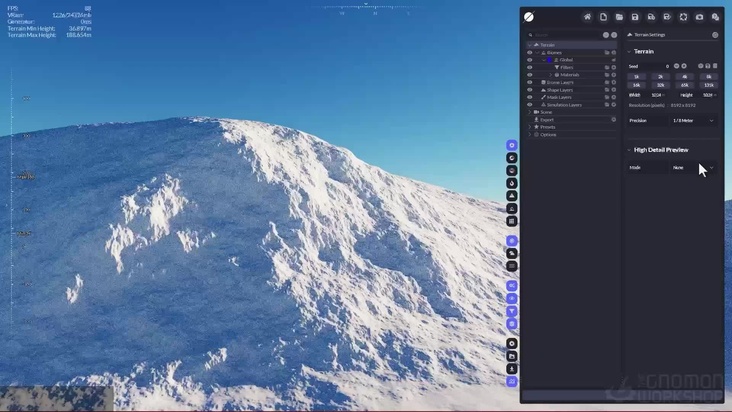Screen dimensions: 732x412
Task: Click the trash icon in the Seed row
Action: click(x=715, y=66)
